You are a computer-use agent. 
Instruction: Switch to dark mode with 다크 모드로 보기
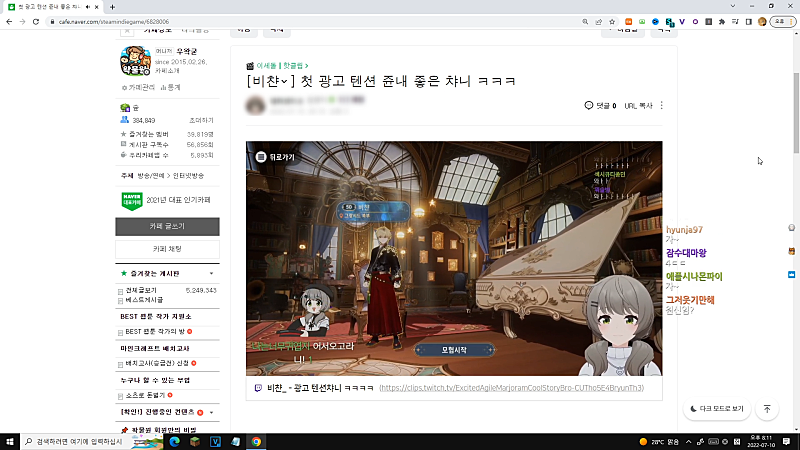[x=717, y=409]
